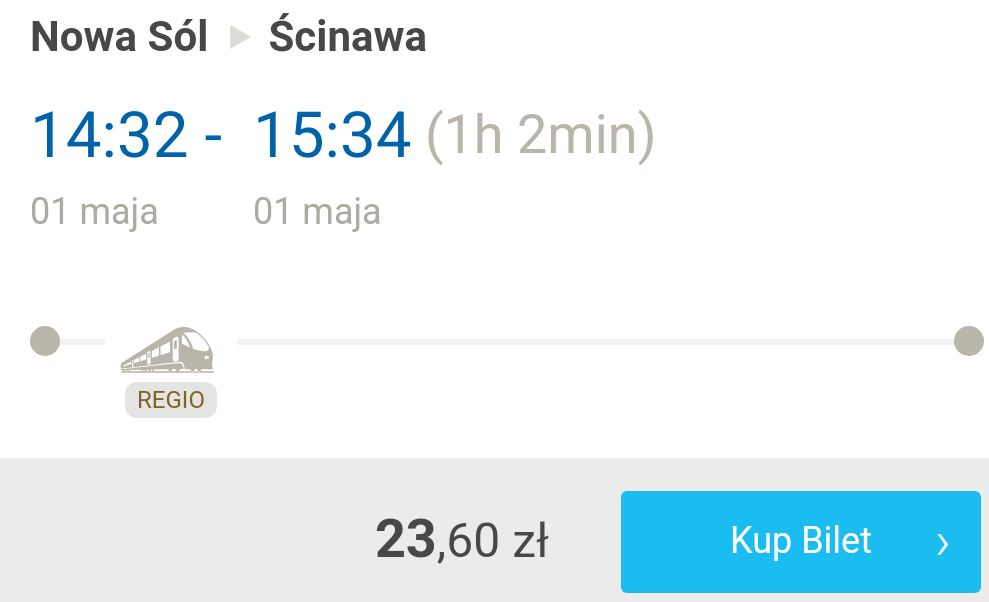Image resolution: width=989 pixels, height=602 pixels.
Task: Click the dash between departure and arrival times
Action: (x=212, y=137)
